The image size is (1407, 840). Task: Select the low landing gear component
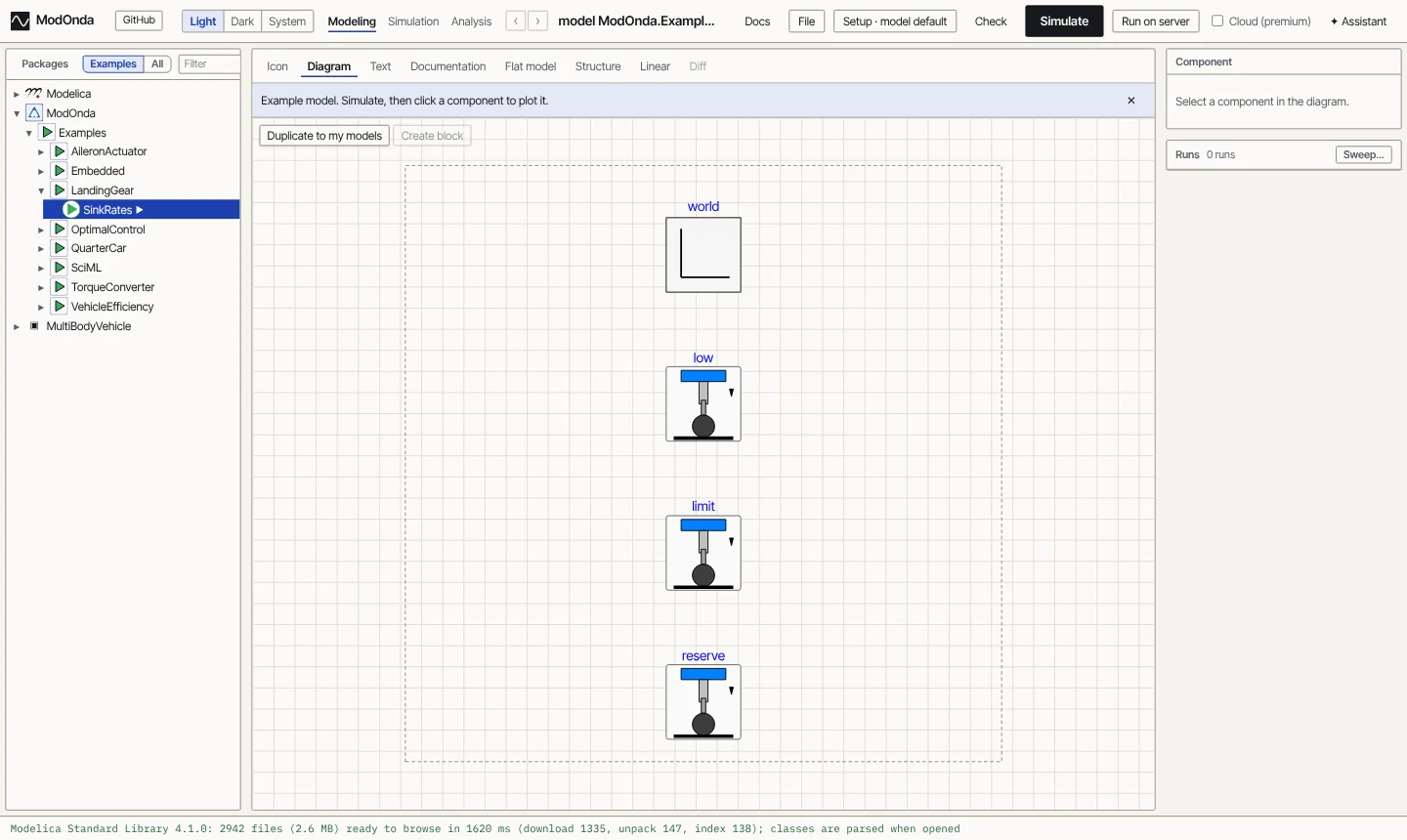tap(703, 404)
